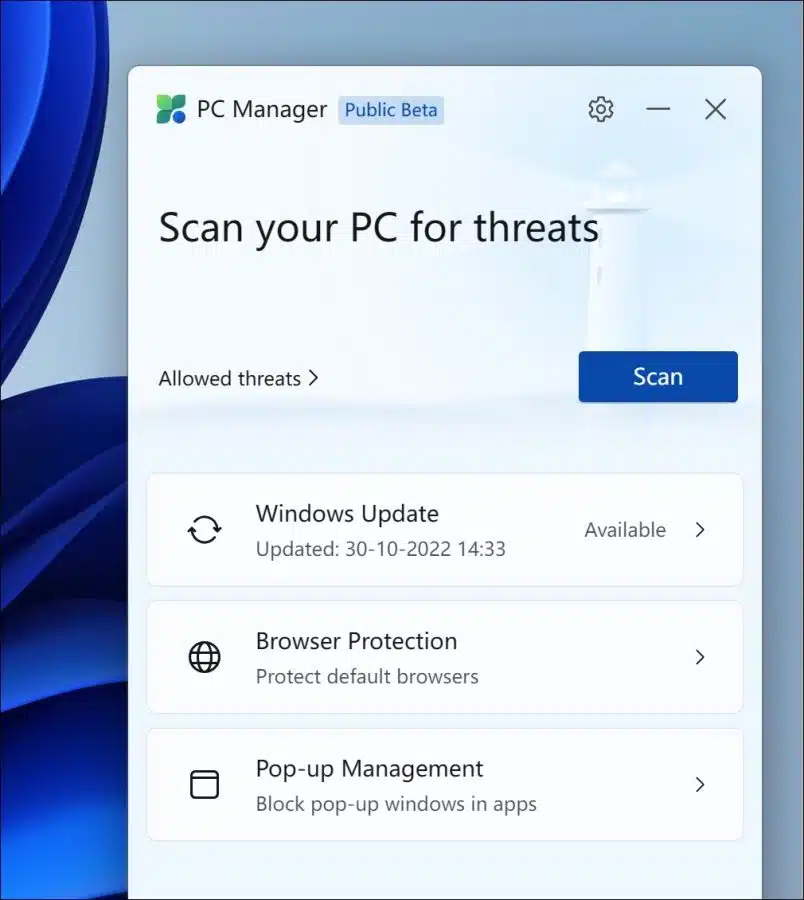Viewport: 804px width, 900px height.
Task: Open PC Manager settings gear
Action: (601, 109)
